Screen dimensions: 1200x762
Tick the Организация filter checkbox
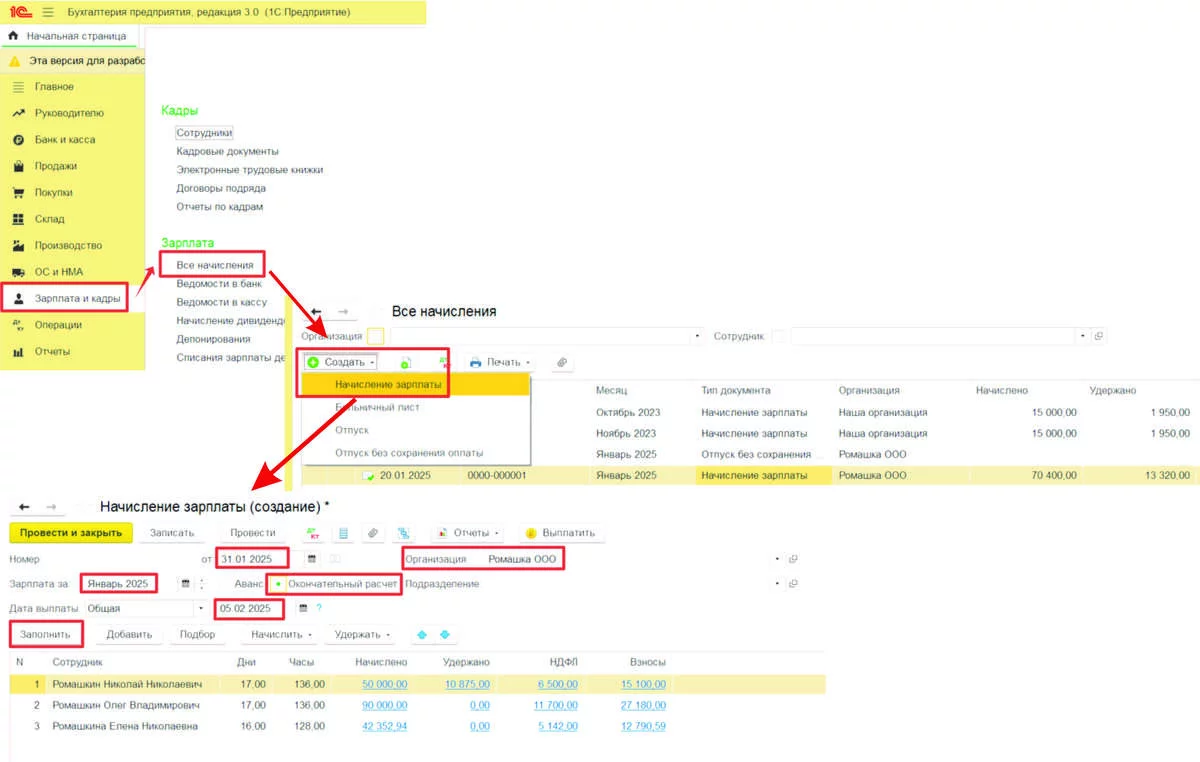375,337
